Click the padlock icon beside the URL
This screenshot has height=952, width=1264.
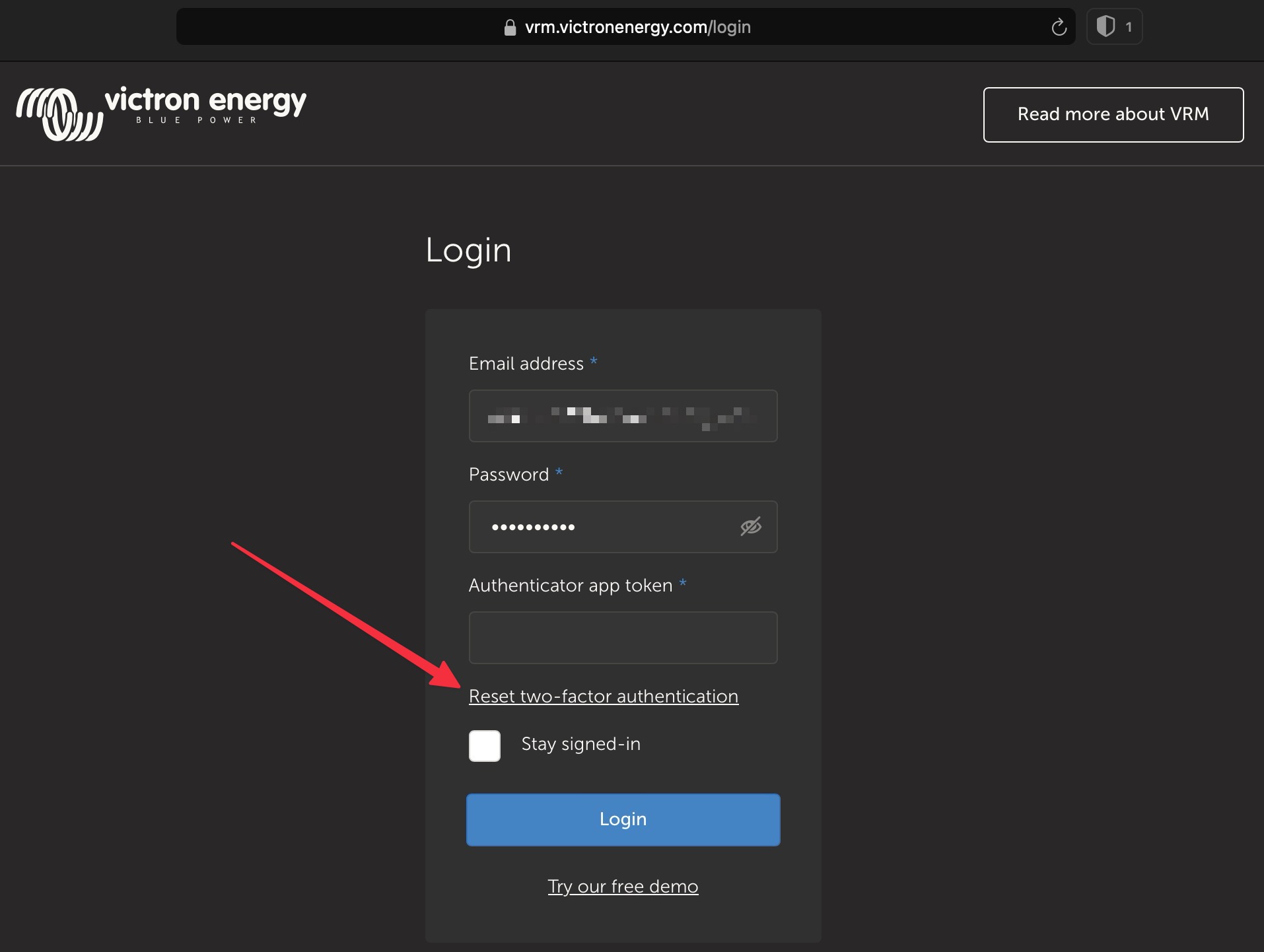[509, 28]
